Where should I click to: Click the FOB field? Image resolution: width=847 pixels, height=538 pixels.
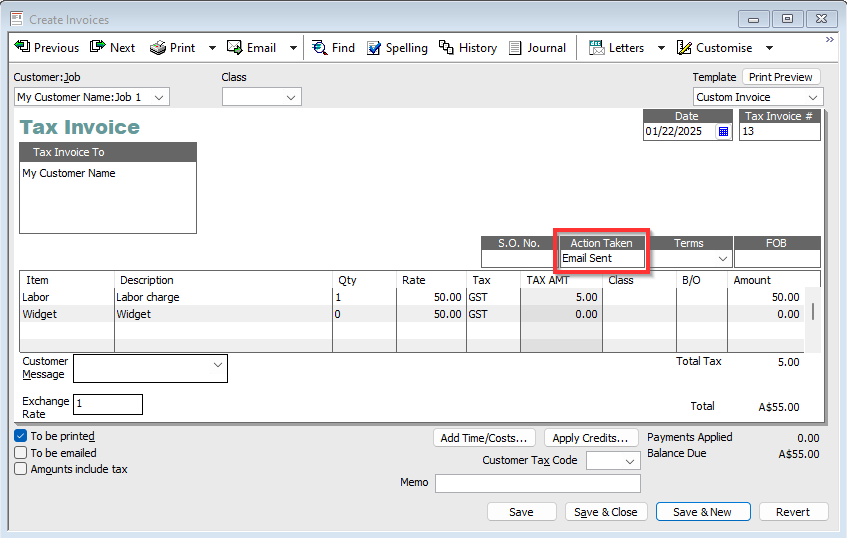tap(777, 259)
